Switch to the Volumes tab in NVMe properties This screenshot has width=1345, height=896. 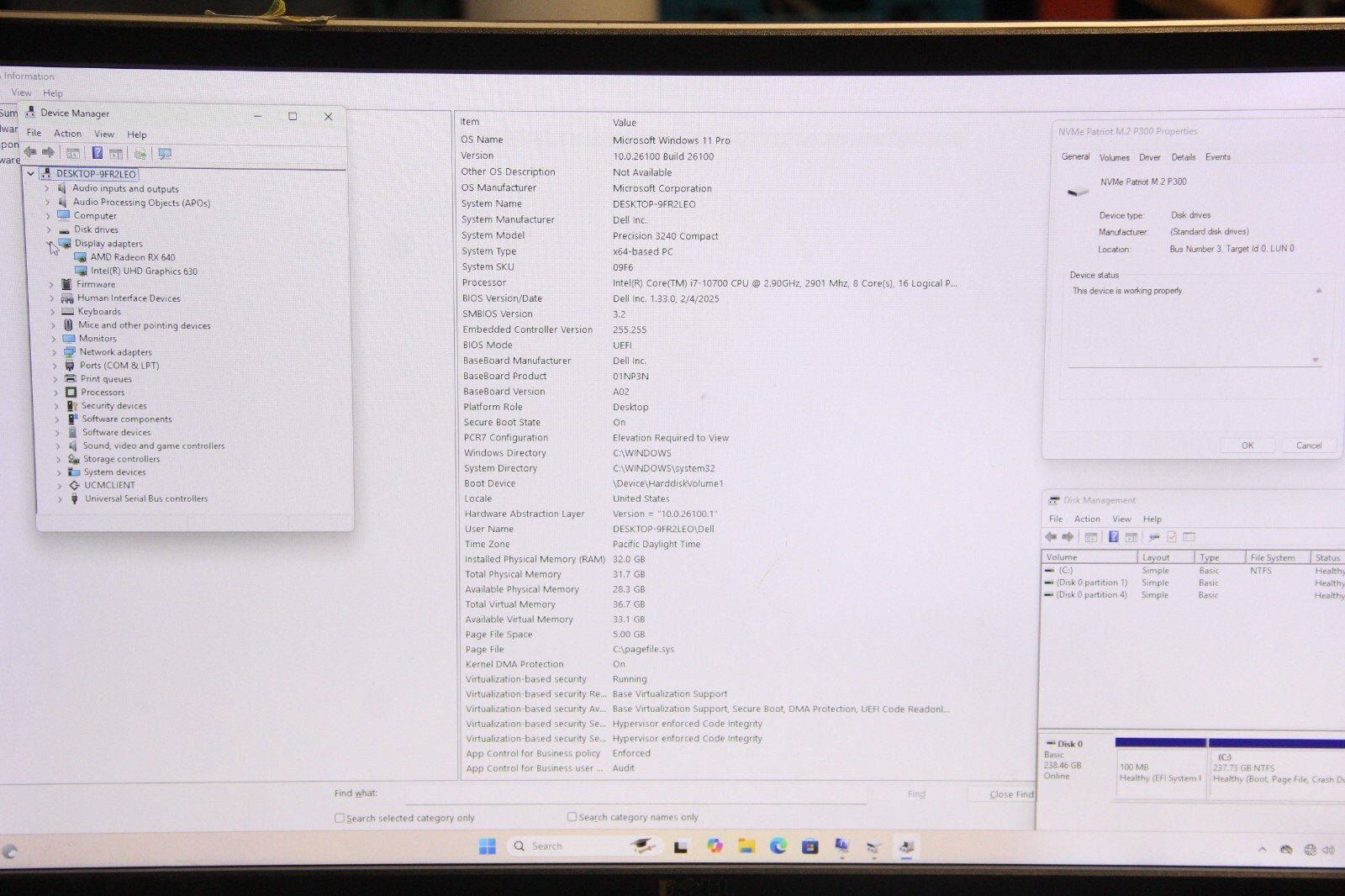click(x=1115, y=157)
